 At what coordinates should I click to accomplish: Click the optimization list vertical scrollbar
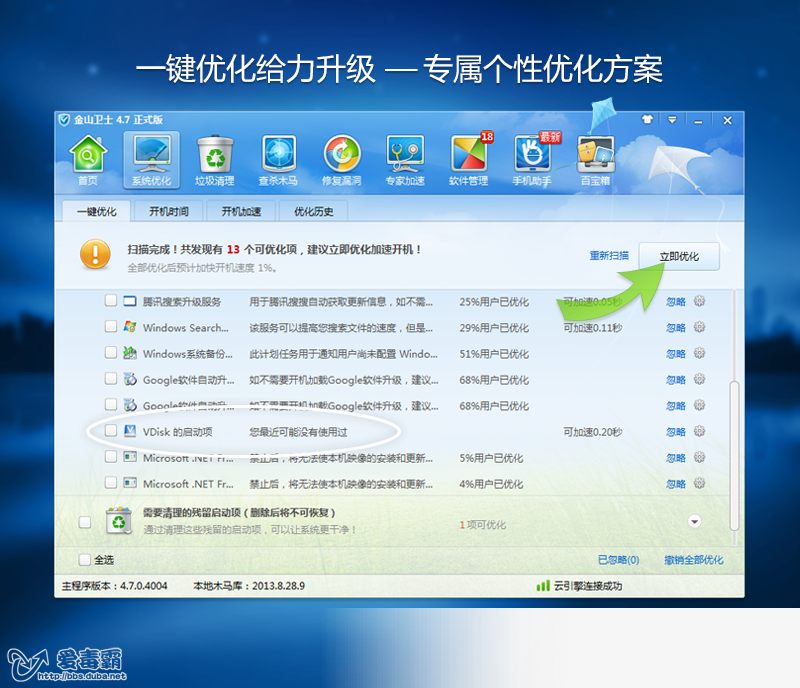coord(735,455)
